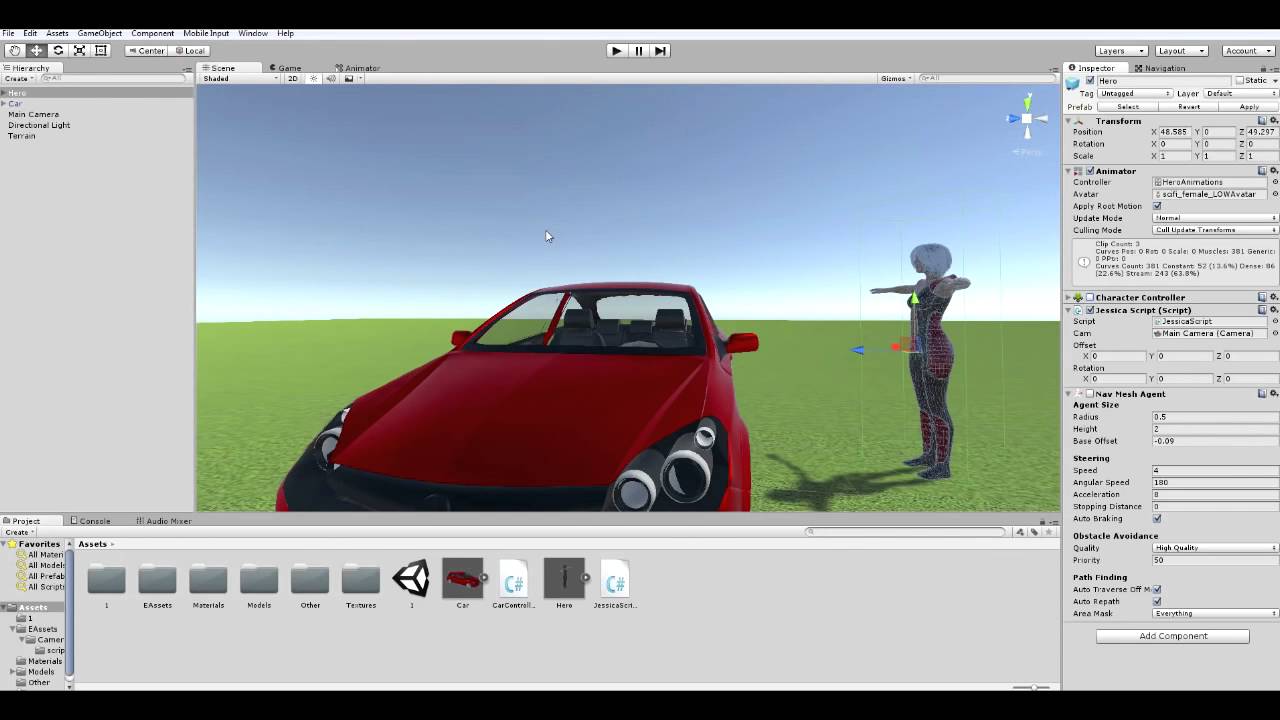This screenshot has height=720, width=1280.
Task: Pick Avatar object via circle selector
Action: click(x=1274, y=194)
